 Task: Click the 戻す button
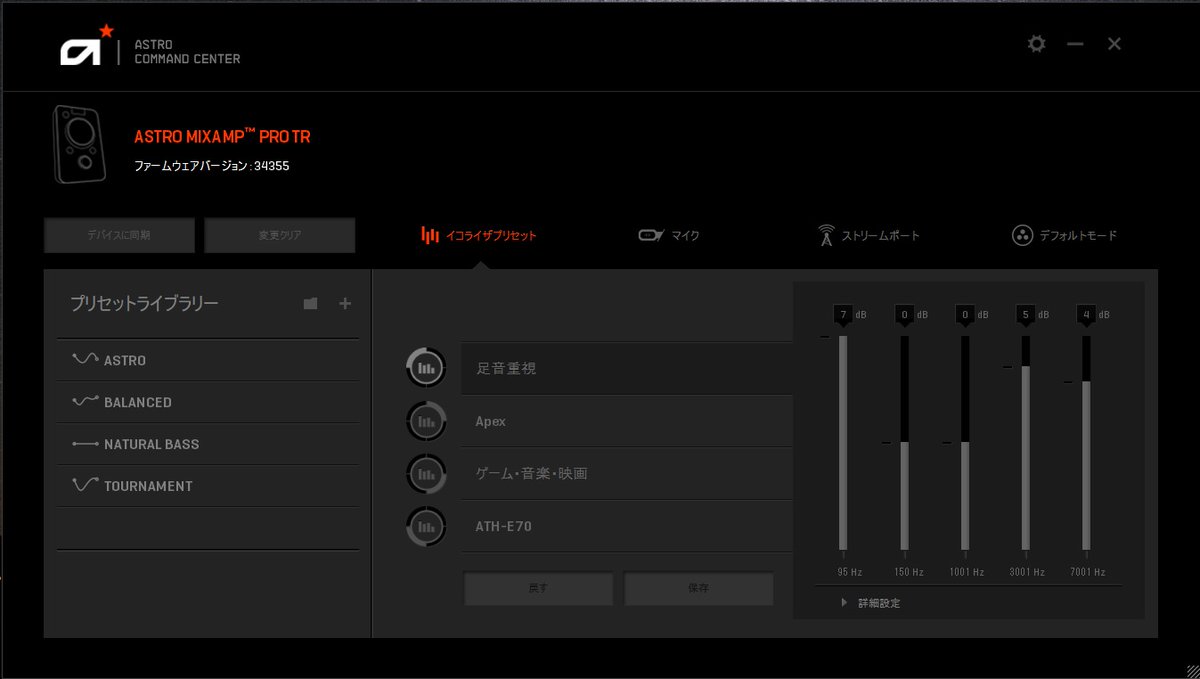538,588
